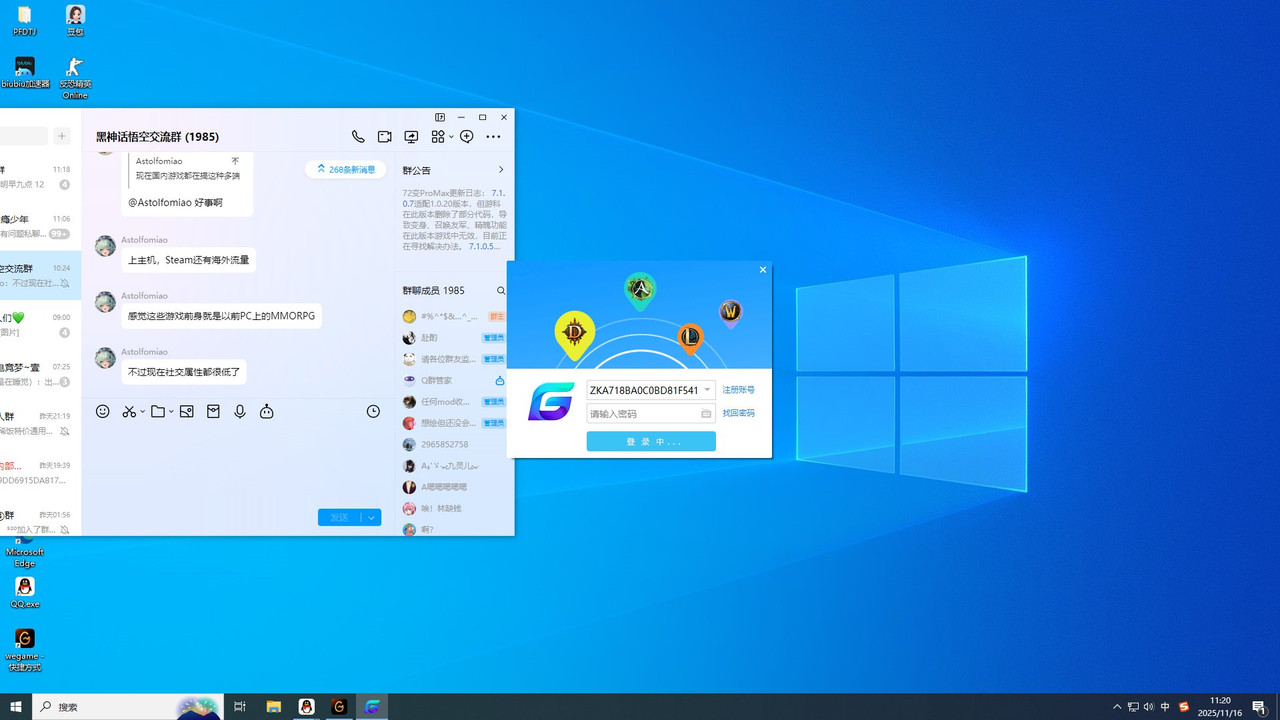
Task: Click the 登录中 login button
Action: [651, 441]
